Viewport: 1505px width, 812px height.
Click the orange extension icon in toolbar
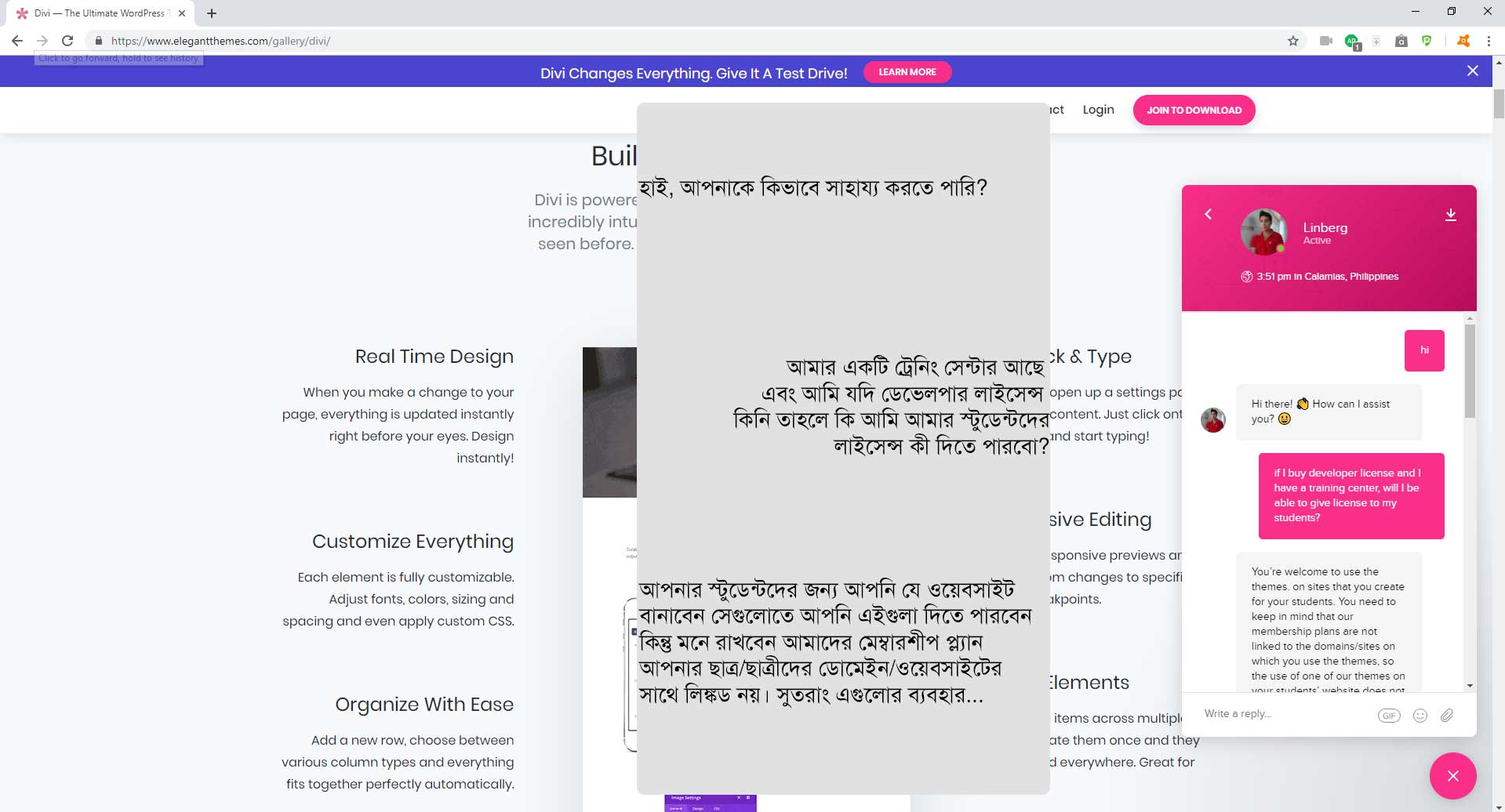click(1463, 41)
